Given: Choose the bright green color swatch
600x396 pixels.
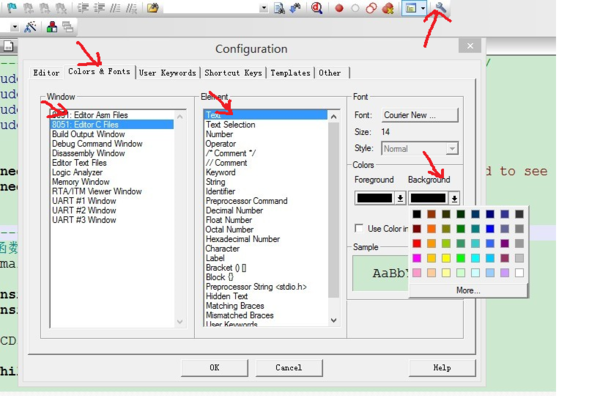Looking at the screenshot, I should click(x=461, y=258).
